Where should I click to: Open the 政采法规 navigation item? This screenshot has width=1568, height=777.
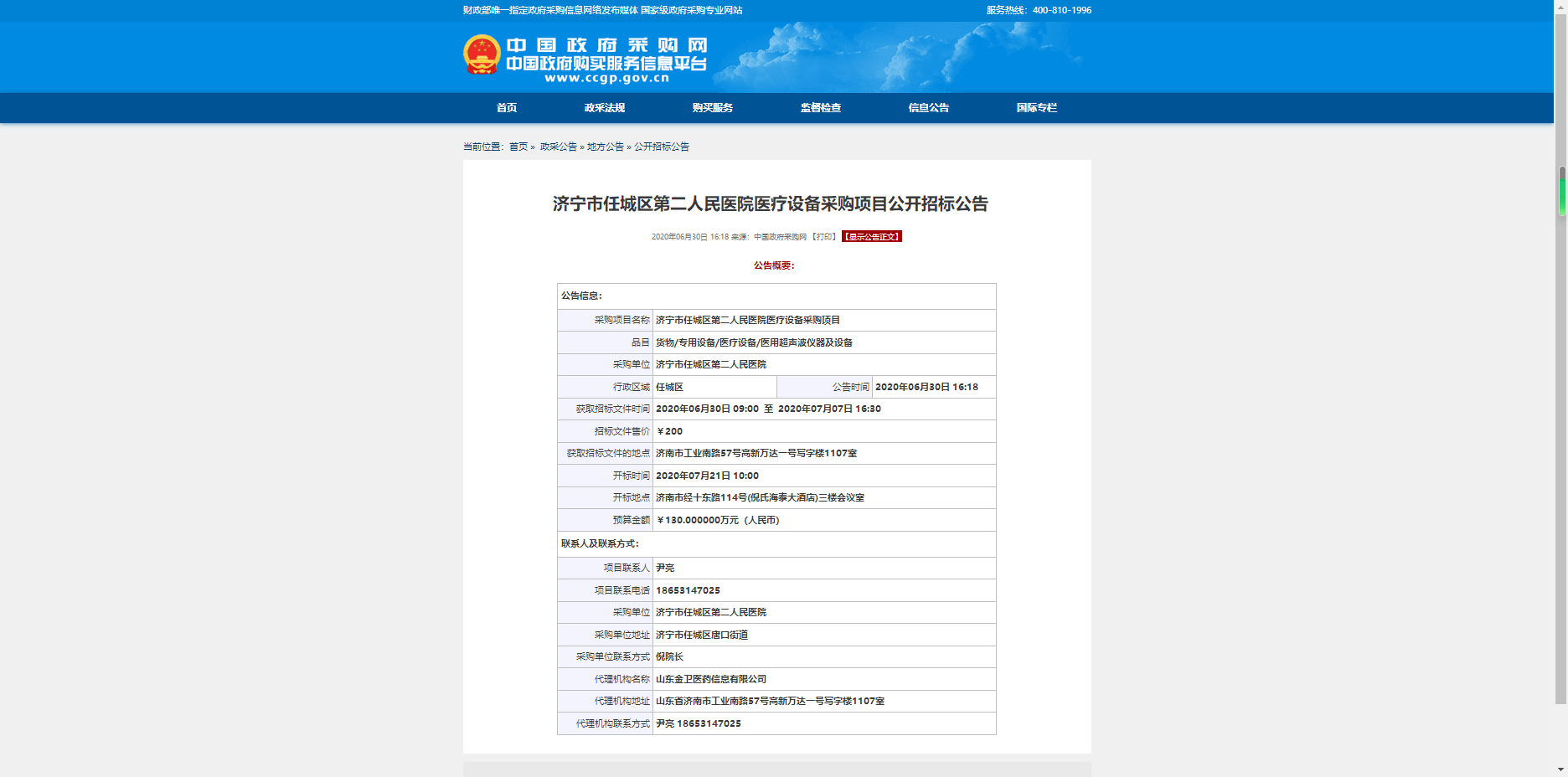tap(605, 108)
